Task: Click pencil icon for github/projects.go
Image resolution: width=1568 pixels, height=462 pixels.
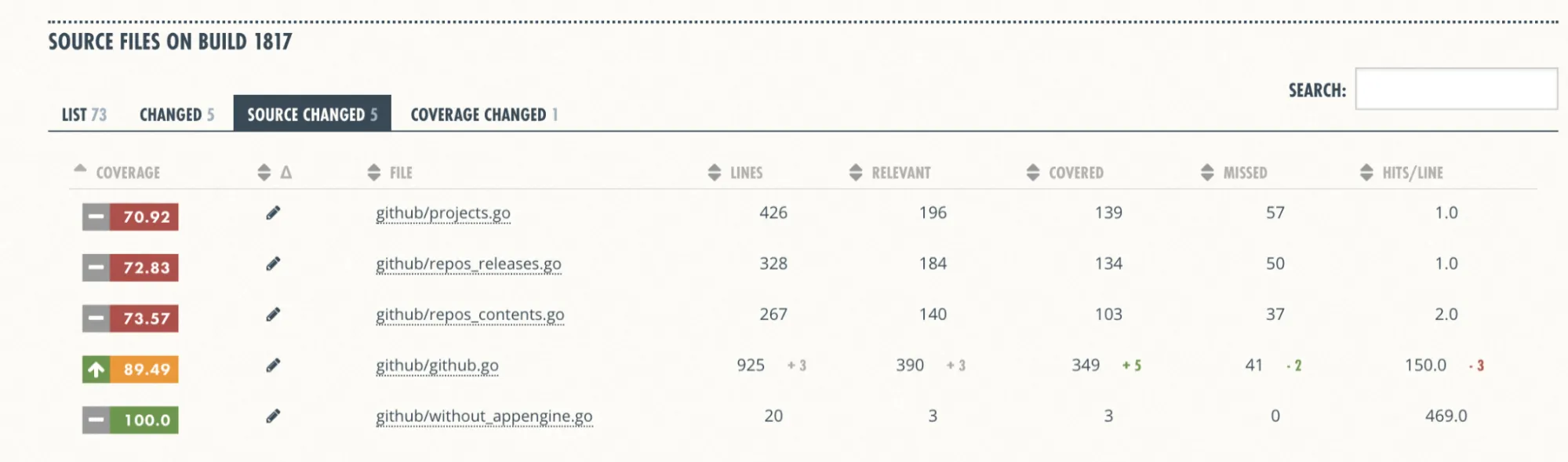Action: click(x=273, y=213)
